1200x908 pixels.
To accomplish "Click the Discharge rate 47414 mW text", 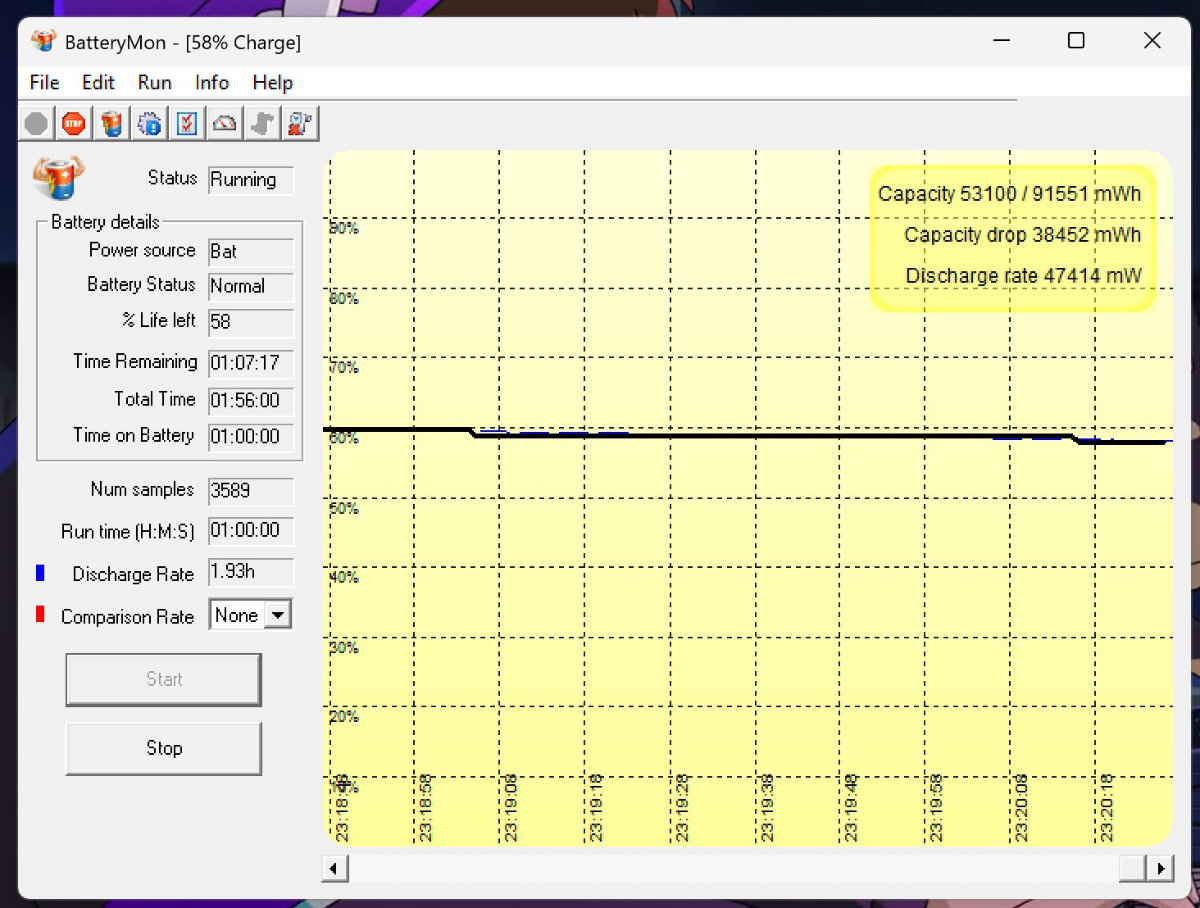I will (1024, 276).
